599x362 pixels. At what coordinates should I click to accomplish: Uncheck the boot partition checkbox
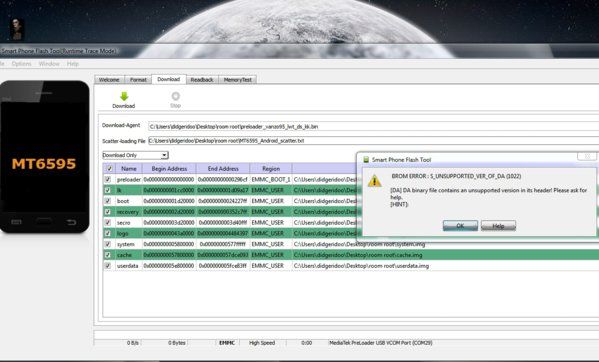point(108,200)
